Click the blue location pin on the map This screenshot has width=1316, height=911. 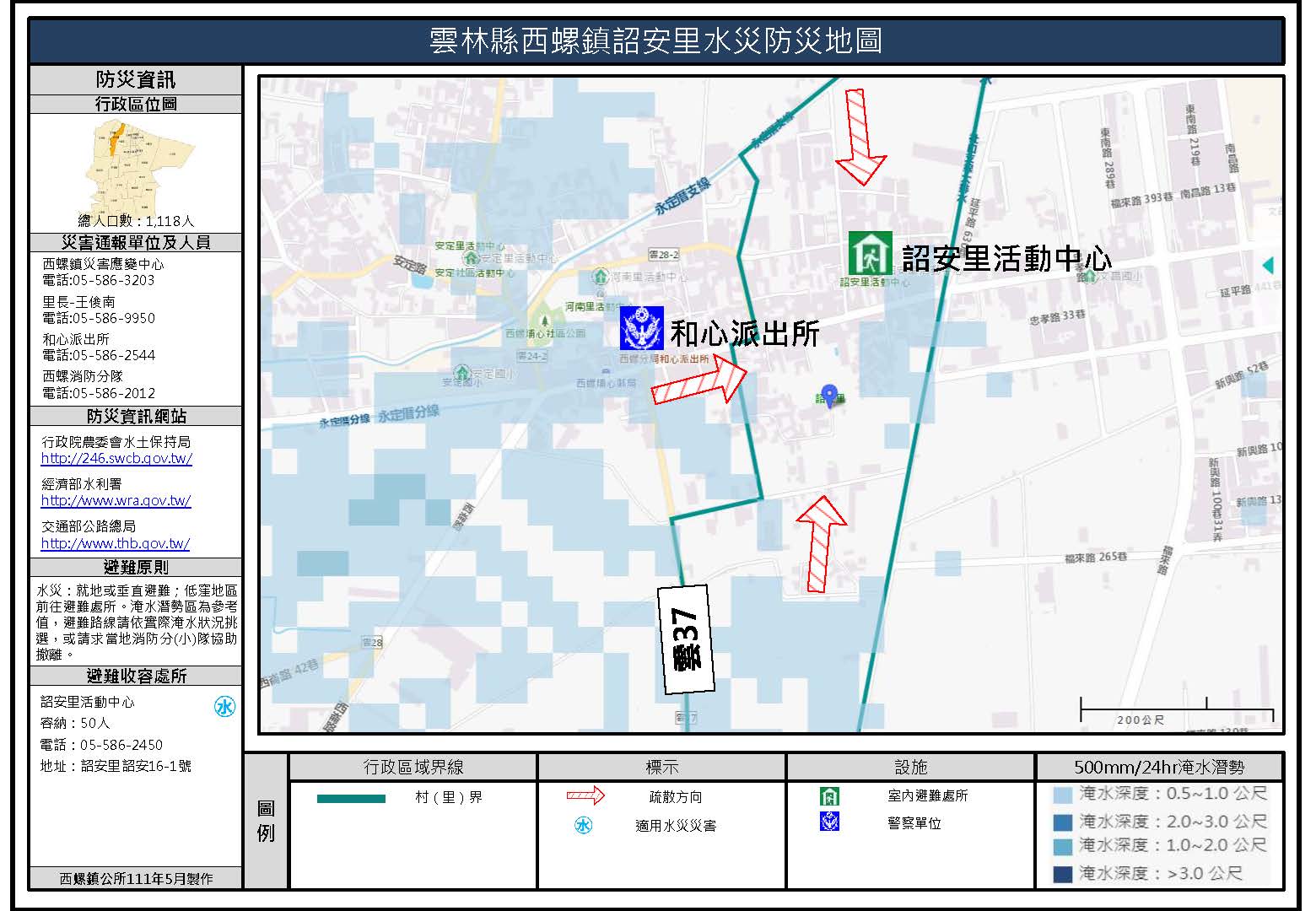[830, 396]
